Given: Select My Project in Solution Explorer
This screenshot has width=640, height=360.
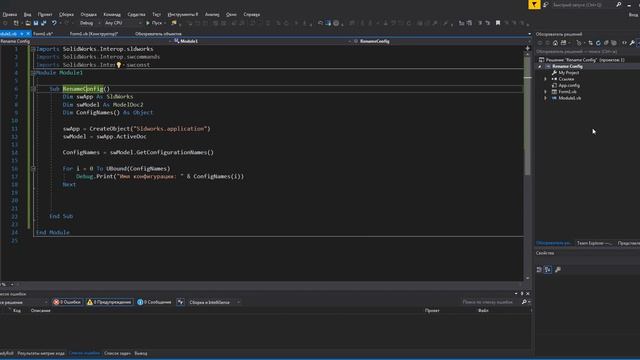Looking at the screenshot, I should tap(568, 73).
